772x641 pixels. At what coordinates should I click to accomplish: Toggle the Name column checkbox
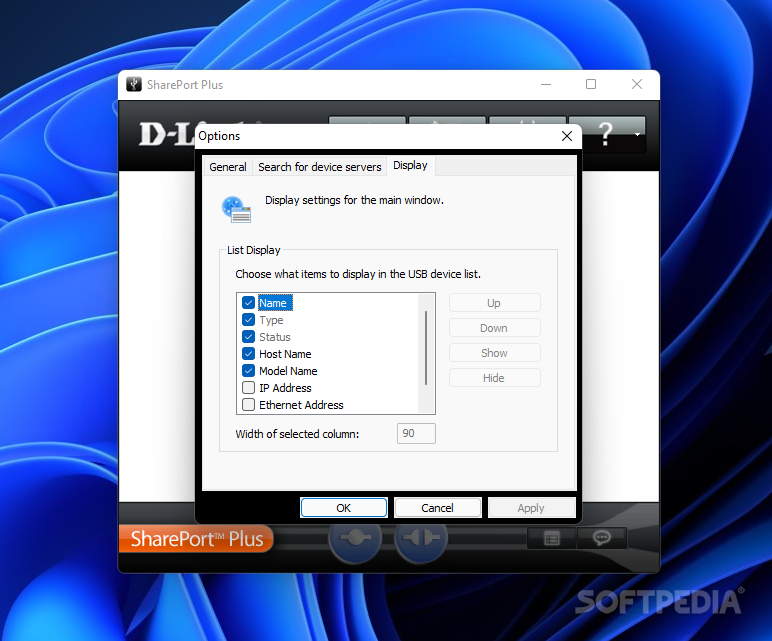click(249, 303)
